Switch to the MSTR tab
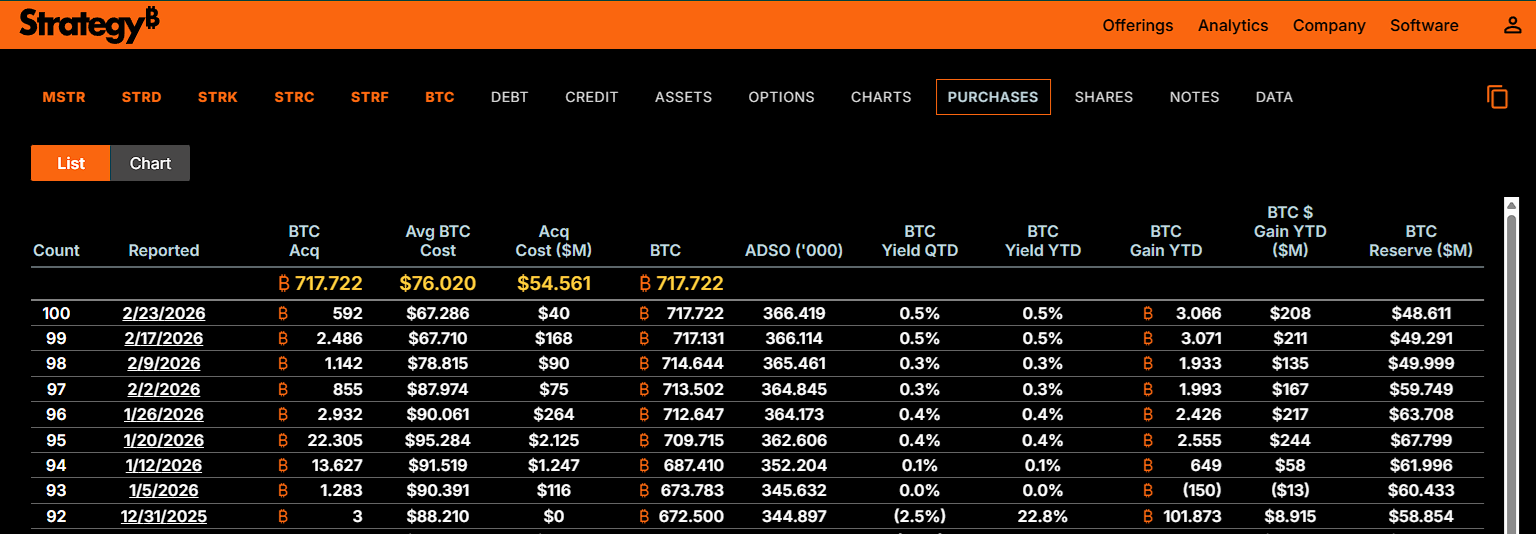 point(64,97)
